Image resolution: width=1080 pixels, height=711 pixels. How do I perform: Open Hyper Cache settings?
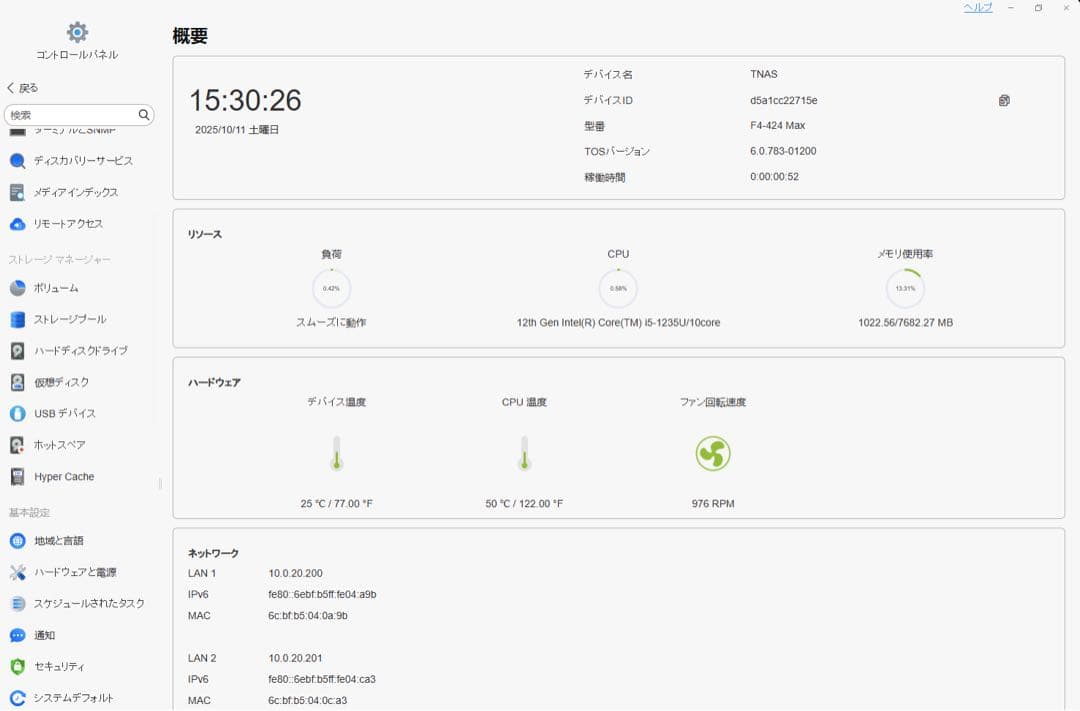[x=64, y=477]
